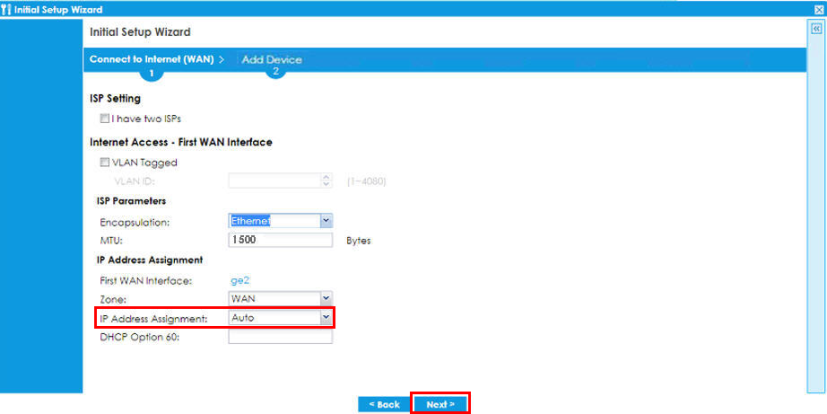Screen dimensions: 827x414
Task: Click the step 2 circle indicator
Action: [x=275, y=72]
